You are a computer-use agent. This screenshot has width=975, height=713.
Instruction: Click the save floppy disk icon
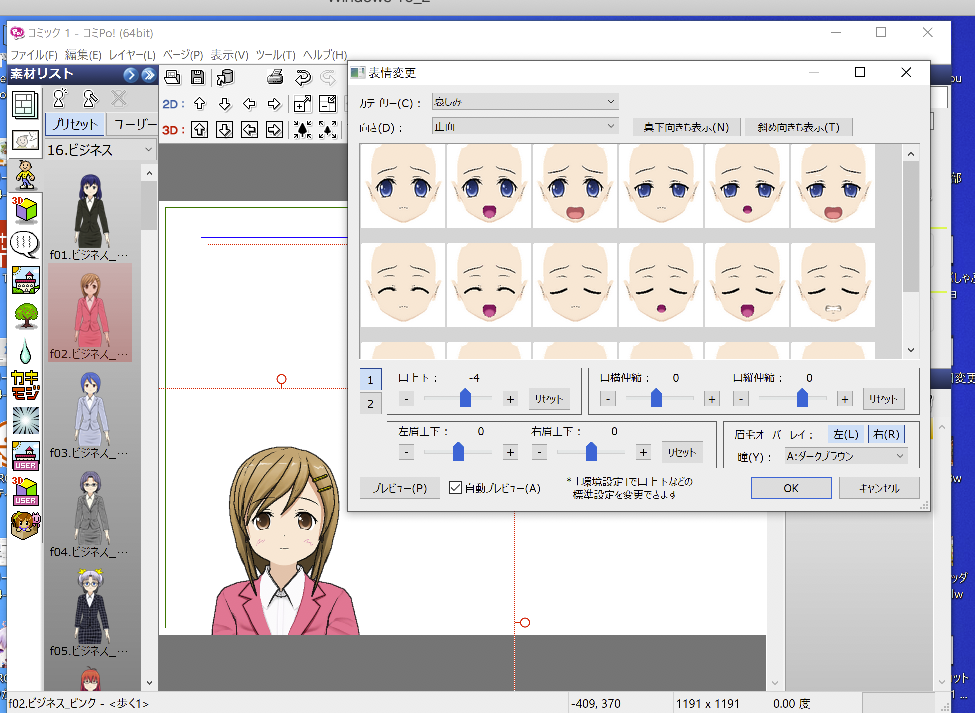click(197, 78)
